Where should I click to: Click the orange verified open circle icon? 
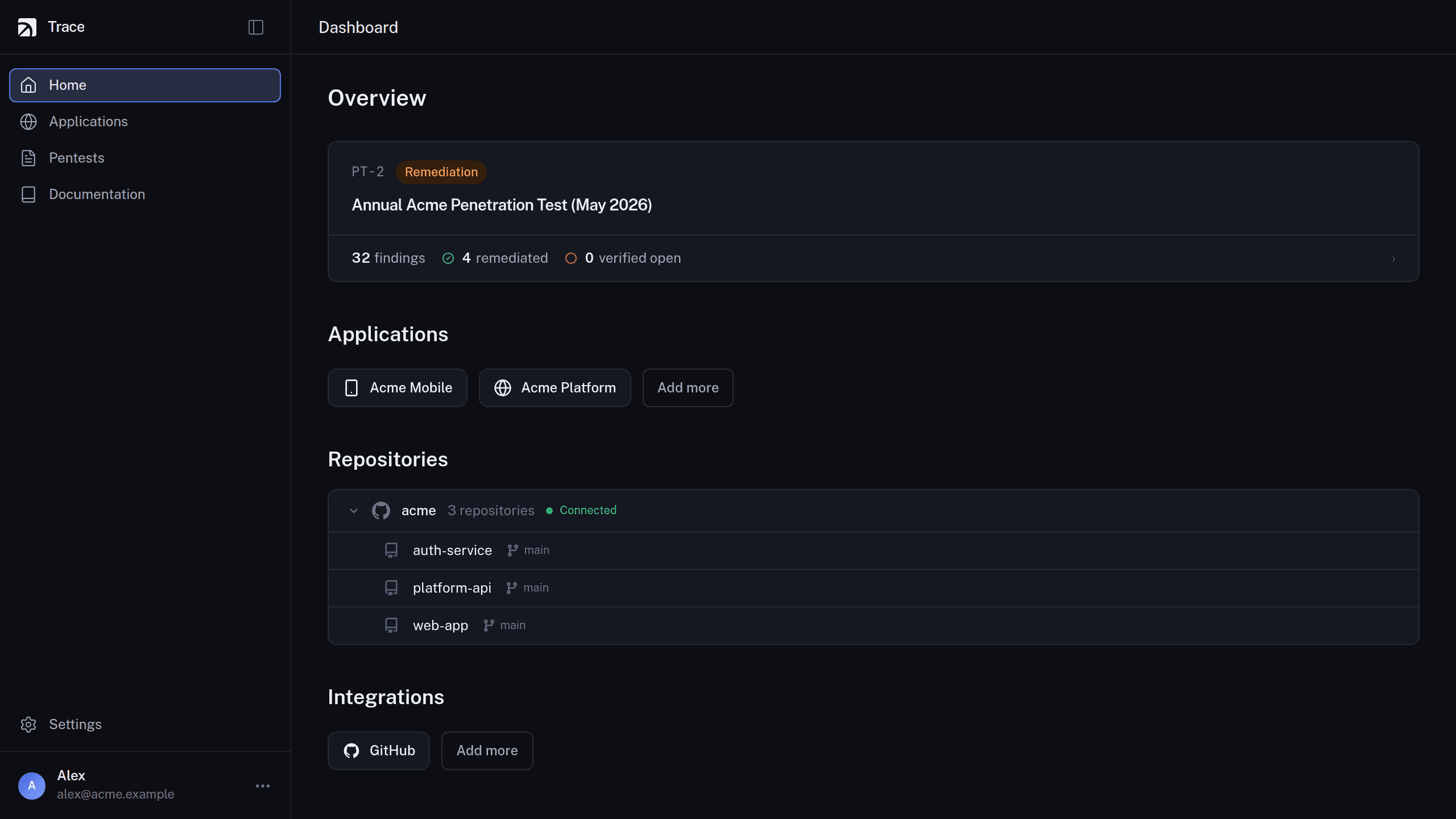(x=571, y=258)
